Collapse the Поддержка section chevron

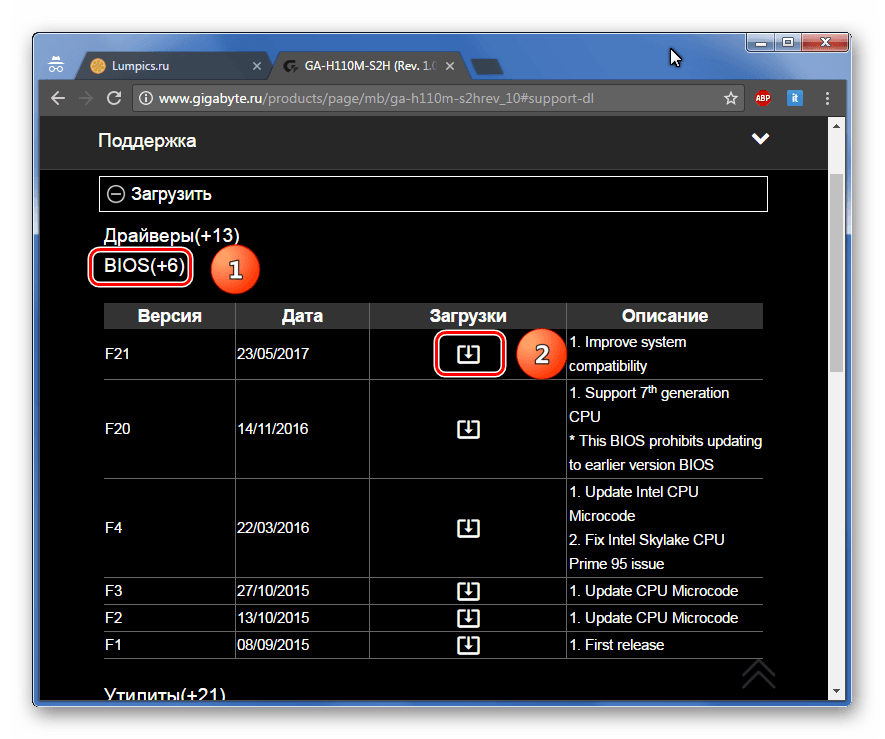[x=761, y=139]
